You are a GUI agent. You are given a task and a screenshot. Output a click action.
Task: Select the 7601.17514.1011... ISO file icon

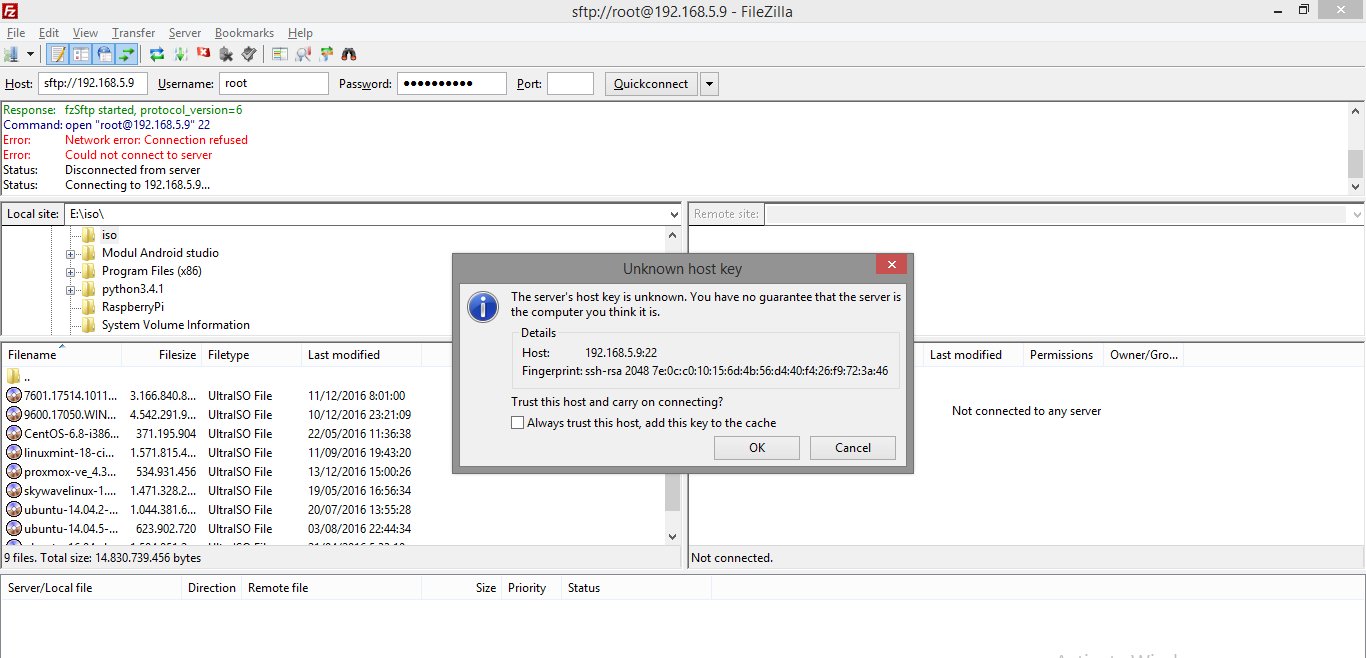pos(14,396)
